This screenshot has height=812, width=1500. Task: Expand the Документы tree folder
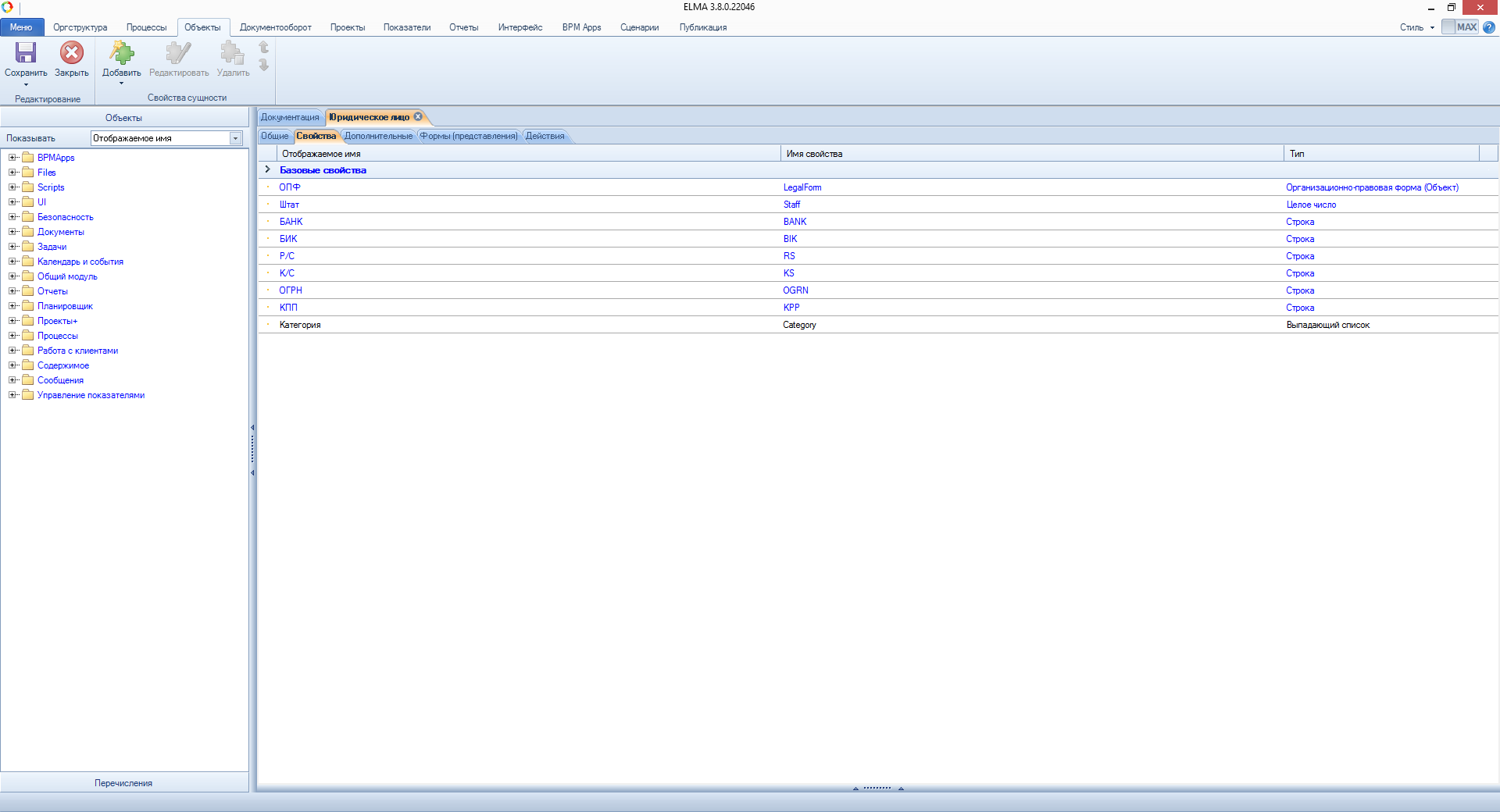click(x=12, y=232)
